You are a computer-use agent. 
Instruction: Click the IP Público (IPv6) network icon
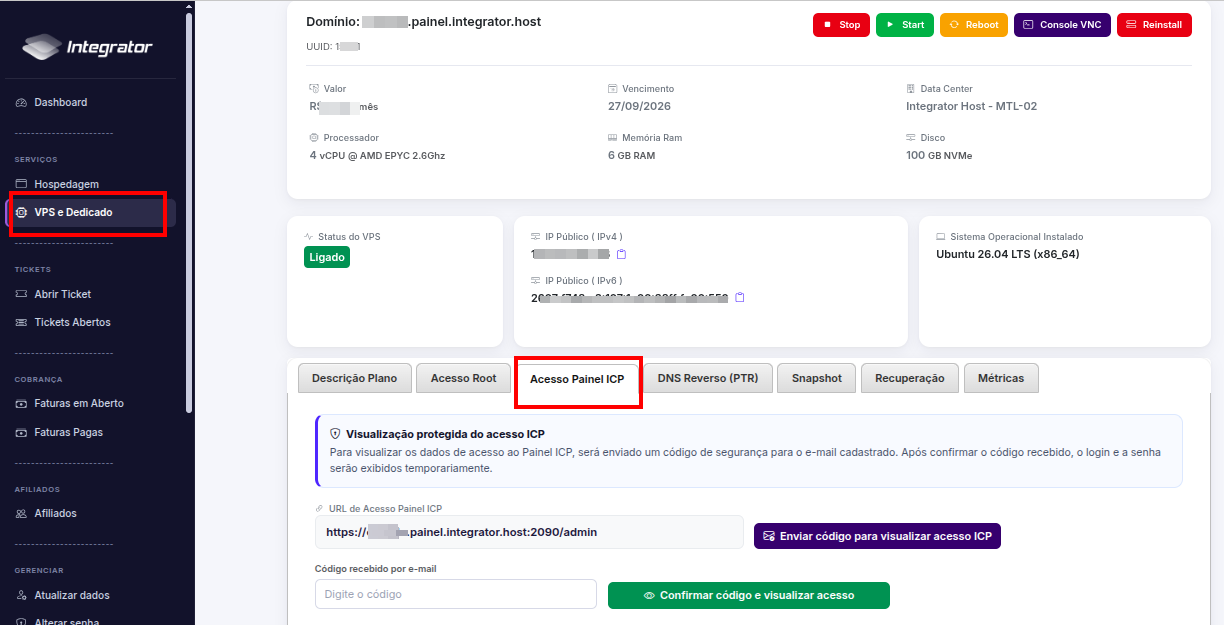click(x=536, y=281)
